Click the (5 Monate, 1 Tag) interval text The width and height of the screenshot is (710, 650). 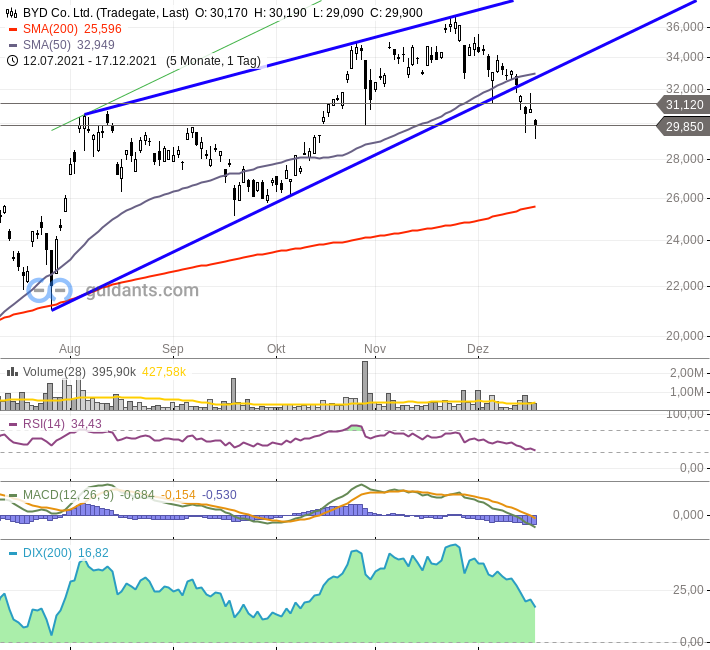213,61
